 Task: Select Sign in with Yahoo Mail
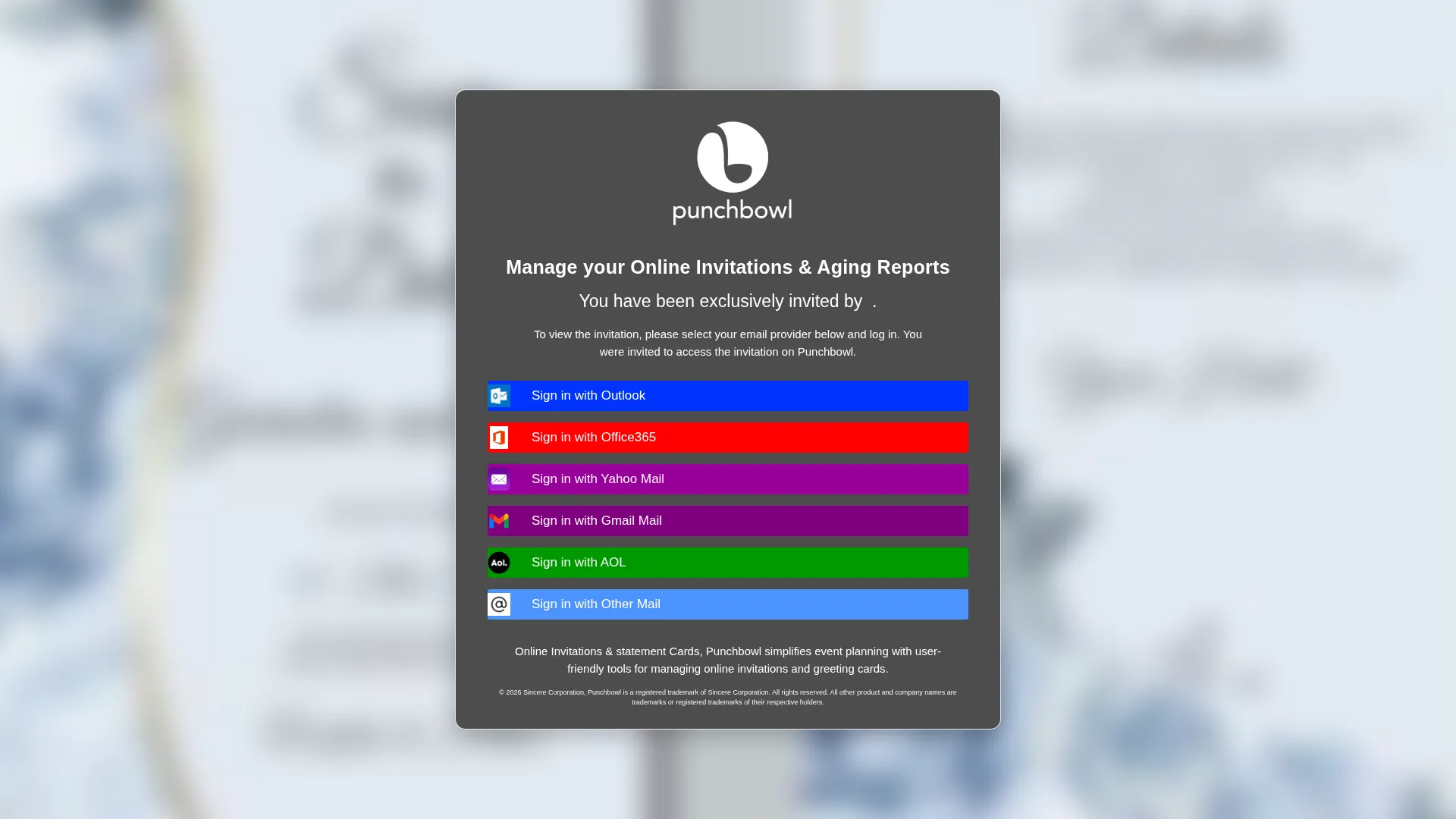click(x=728, y=479)
